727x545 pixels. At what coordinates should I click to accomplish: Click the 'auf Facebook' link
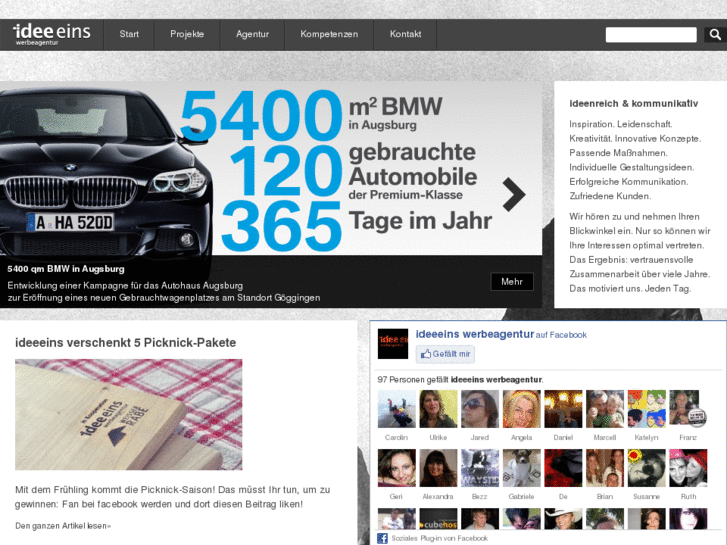[x=561, y=335]
